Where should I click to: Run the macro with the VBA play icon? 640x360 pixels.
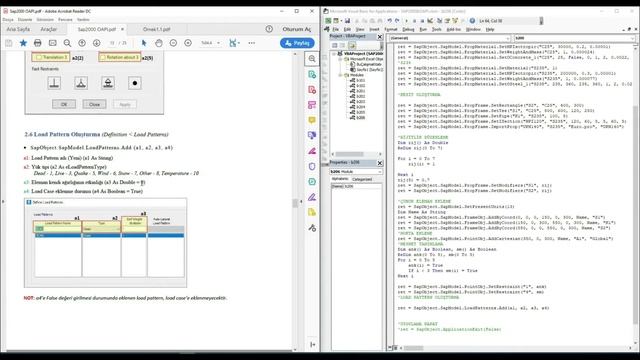(406, 20)
